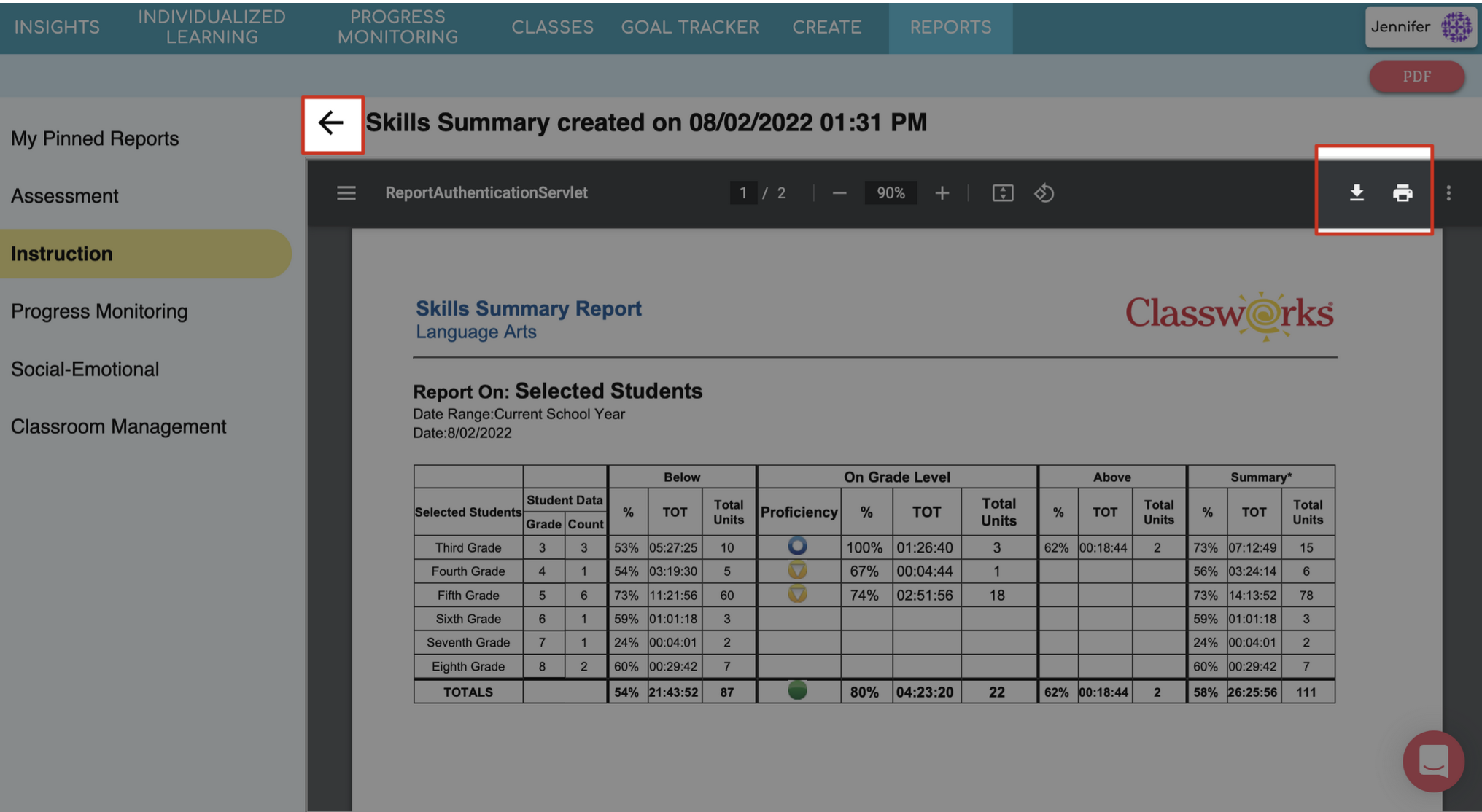This screenshot has width=1482, height=812.
Task: Zoom out of the PDF document
Action: tap(839, 193)
